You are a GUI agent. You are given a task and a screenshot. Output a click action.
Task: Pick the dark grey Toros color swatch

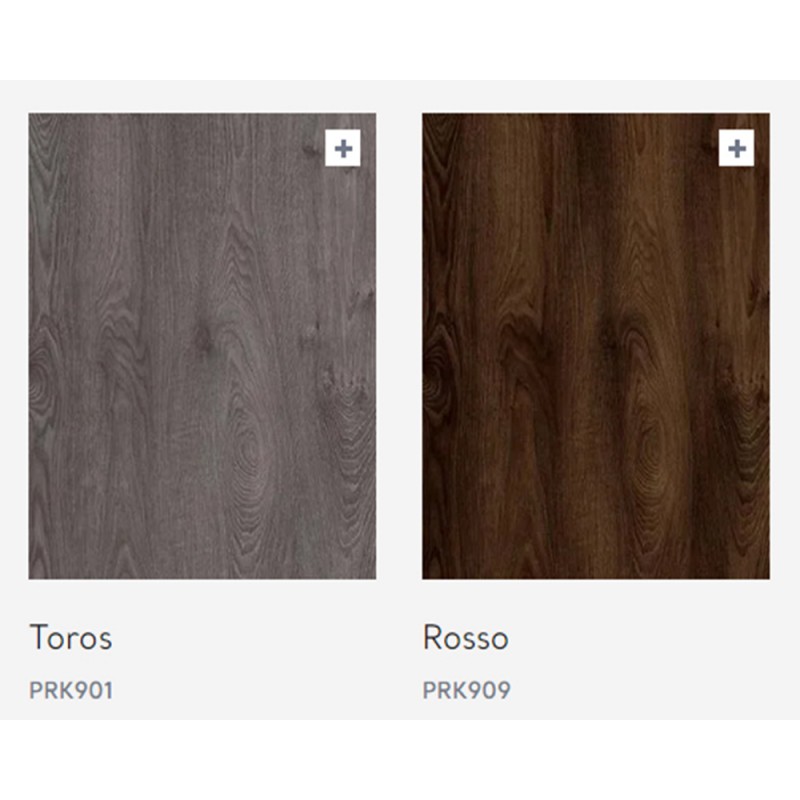(203, 346)
